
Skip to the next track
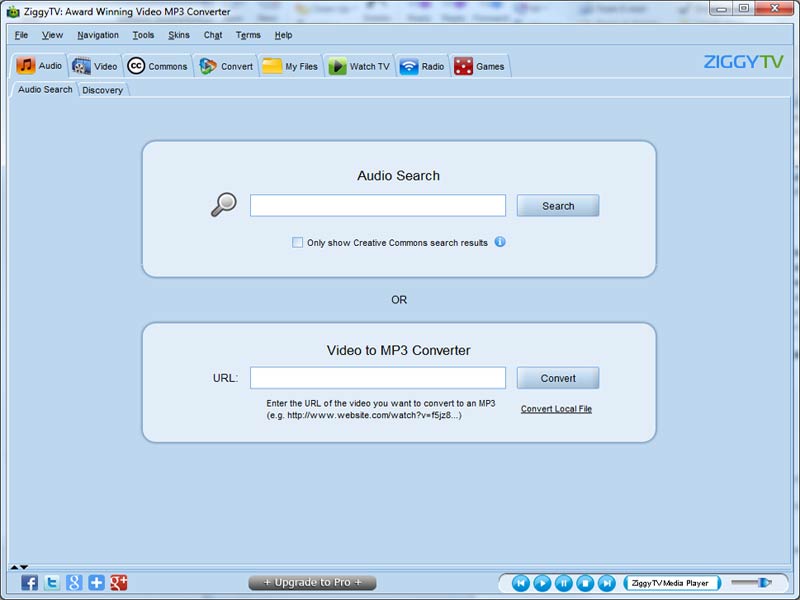point(607,583)
